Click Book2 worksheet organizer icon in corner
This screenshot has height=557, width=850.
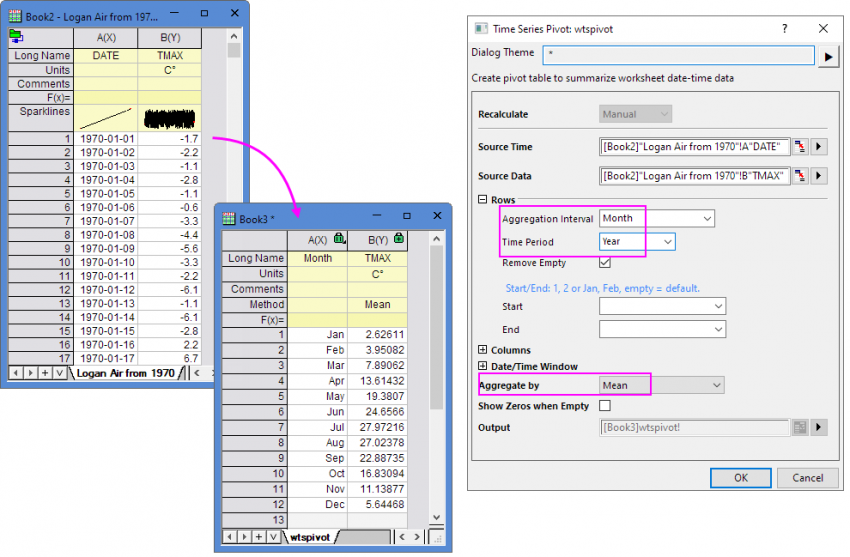pyautogui.click(x=17, y=37)
